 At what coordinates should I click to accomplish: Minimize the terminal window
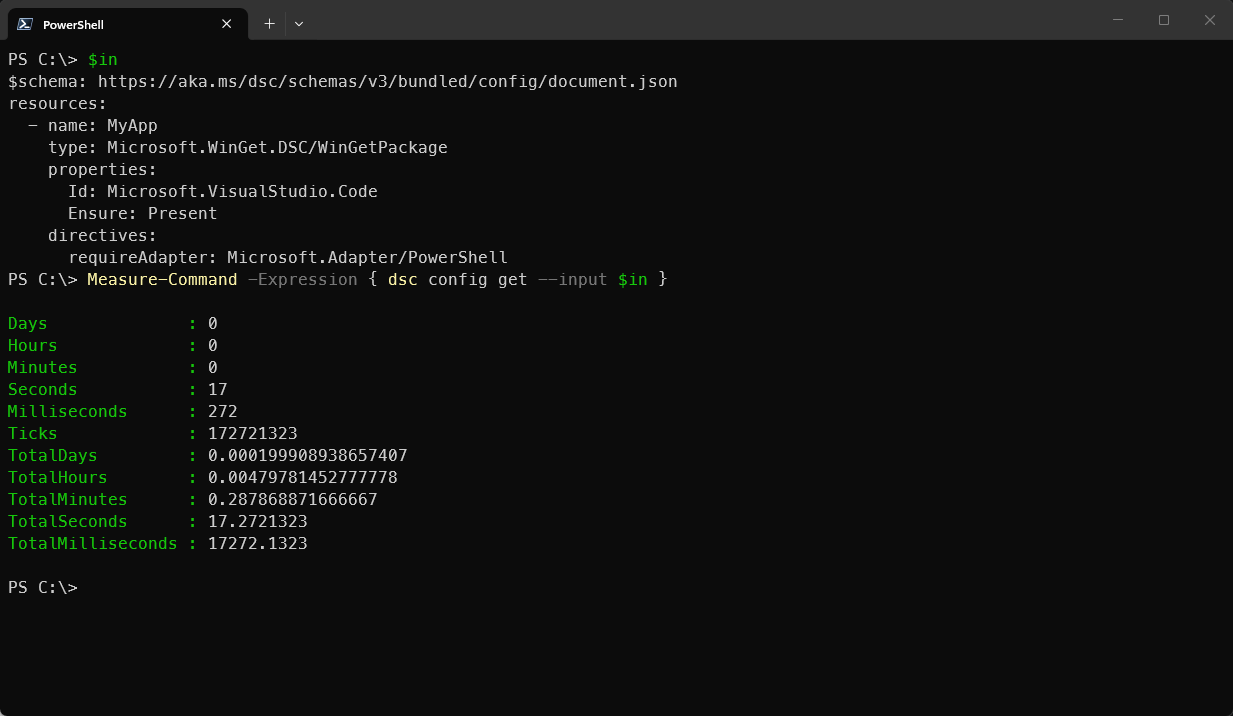(1117, 20)
